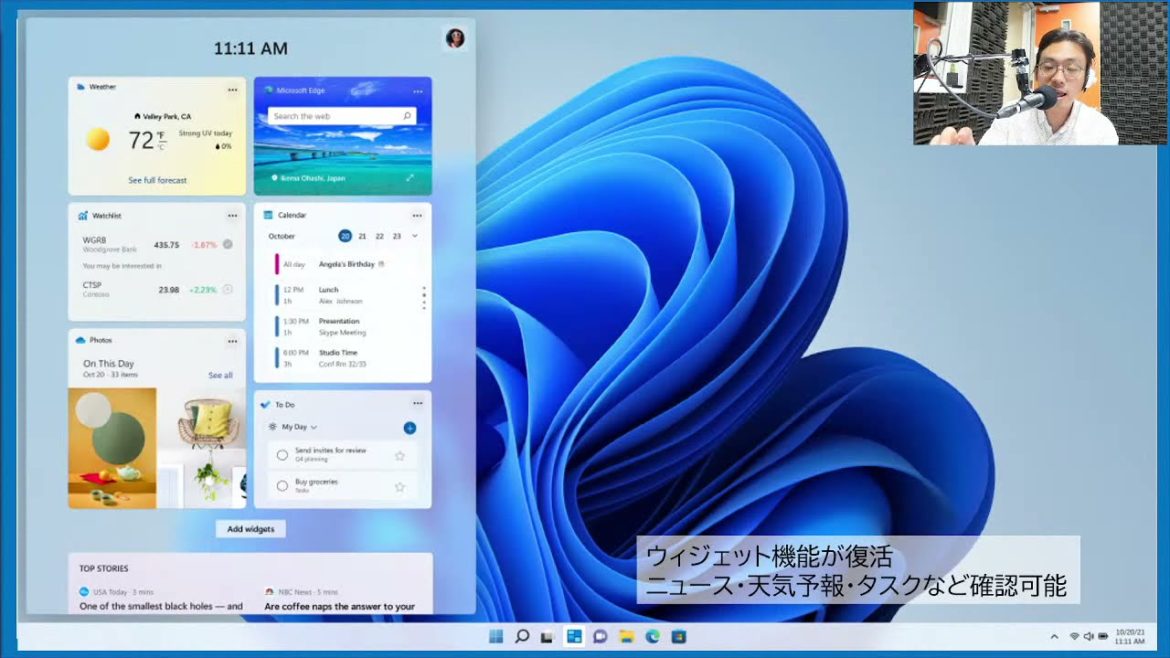Star the Buy groceries task

click(400, 487)
